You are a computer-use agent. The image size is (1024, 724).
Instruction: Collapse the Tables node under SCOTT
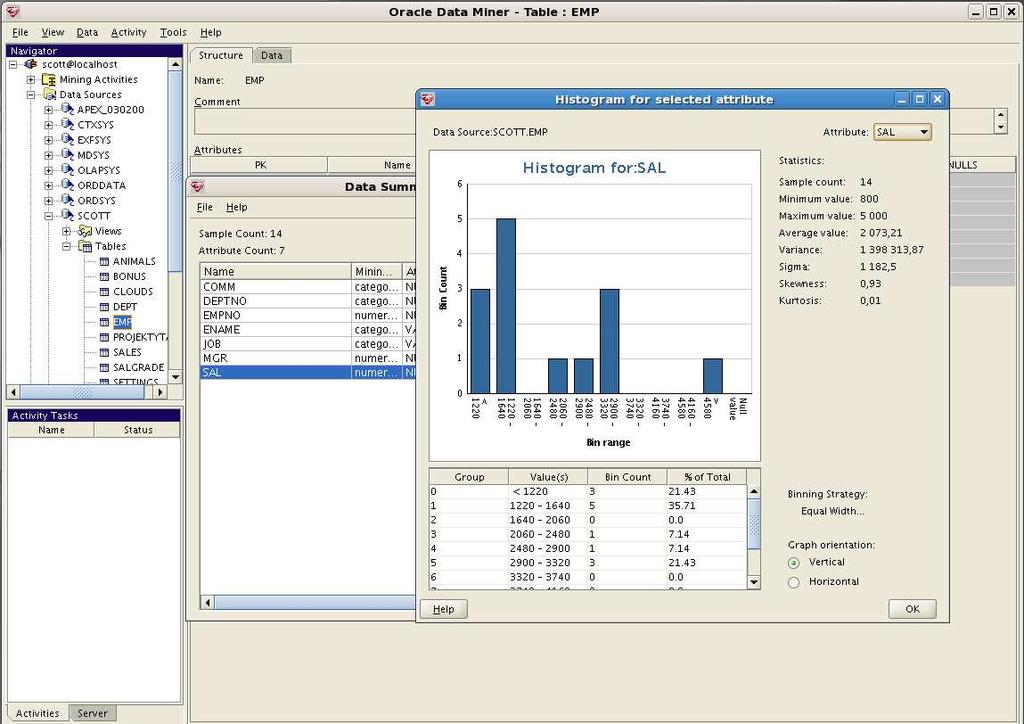[x=67, y=246]
